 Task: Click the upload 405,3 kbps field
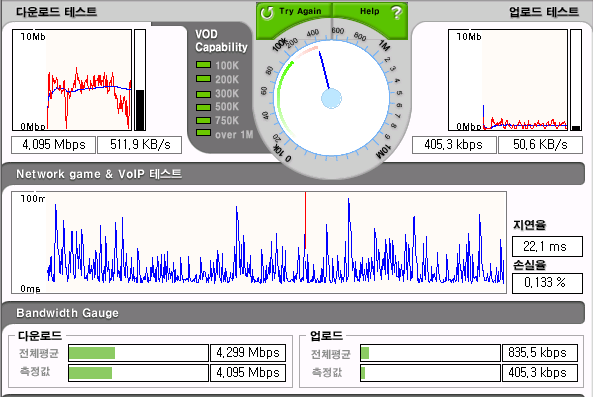point(454,145)
